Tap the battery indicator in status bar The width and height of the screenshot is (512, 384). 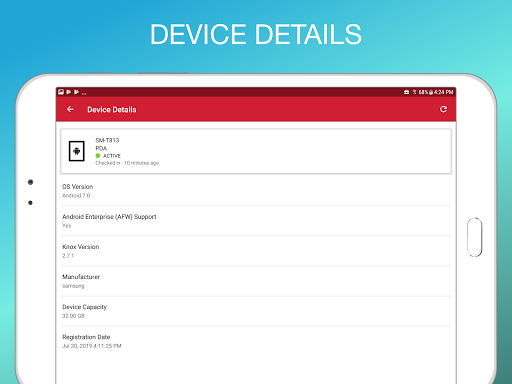[x=431, y=92]
